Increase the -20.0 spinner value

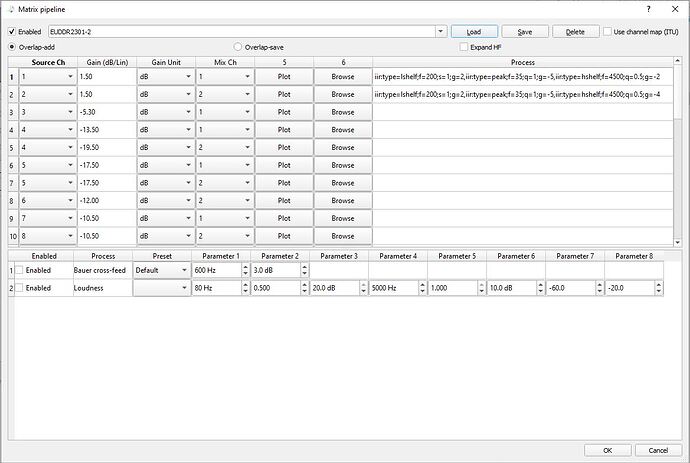pos(658,285)
